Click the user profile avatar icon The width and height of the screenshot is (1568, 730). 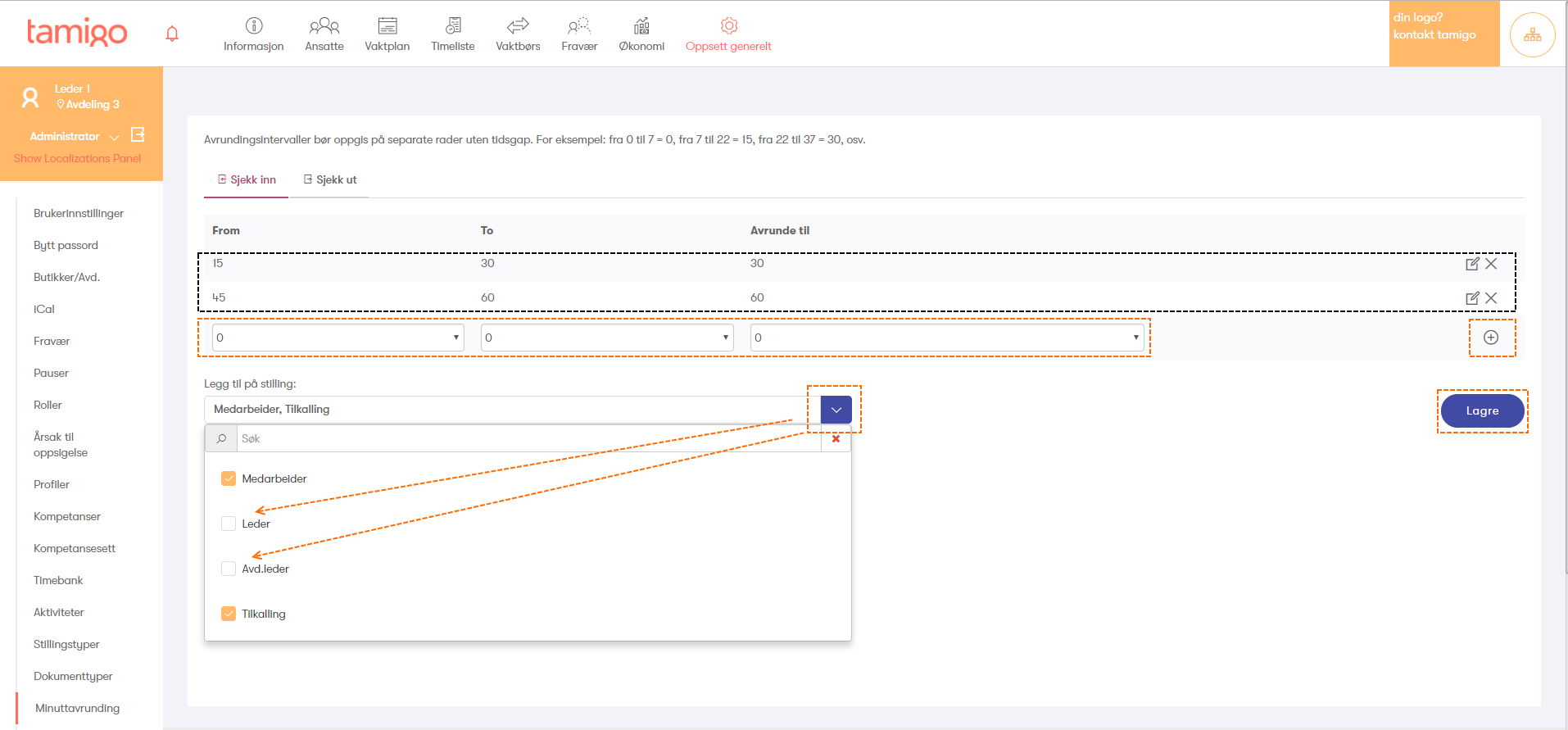[x=30, y=97]
